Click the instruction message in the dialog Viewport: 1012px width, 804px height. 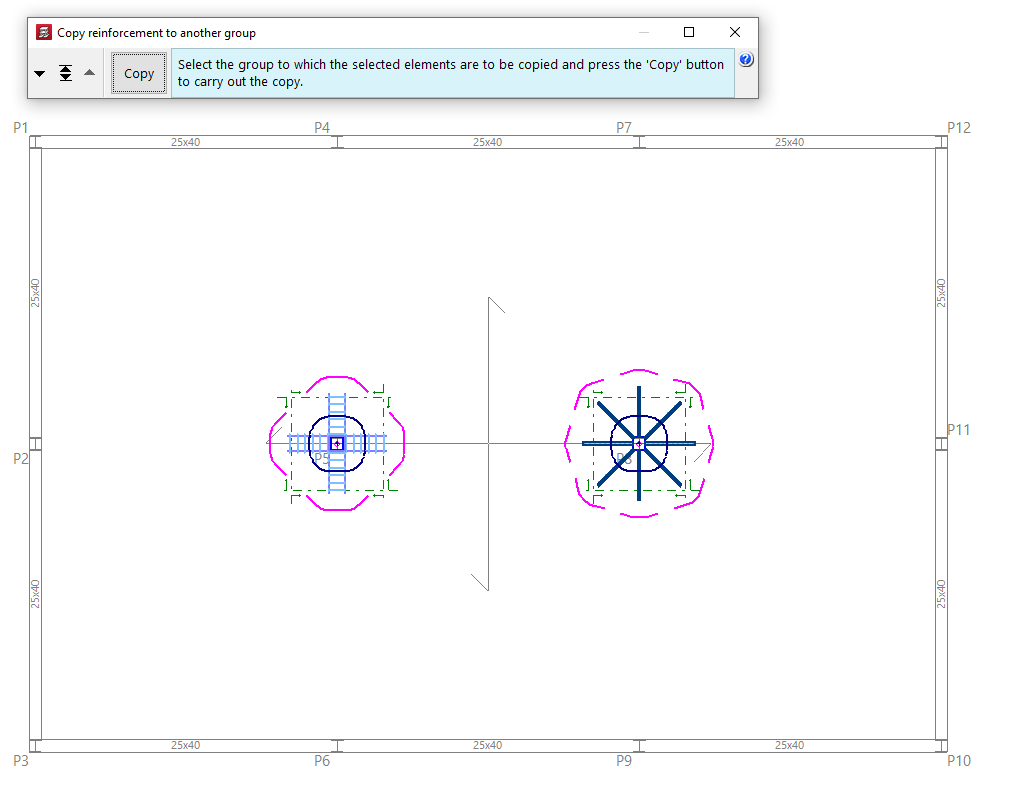(x=451, y=73)
